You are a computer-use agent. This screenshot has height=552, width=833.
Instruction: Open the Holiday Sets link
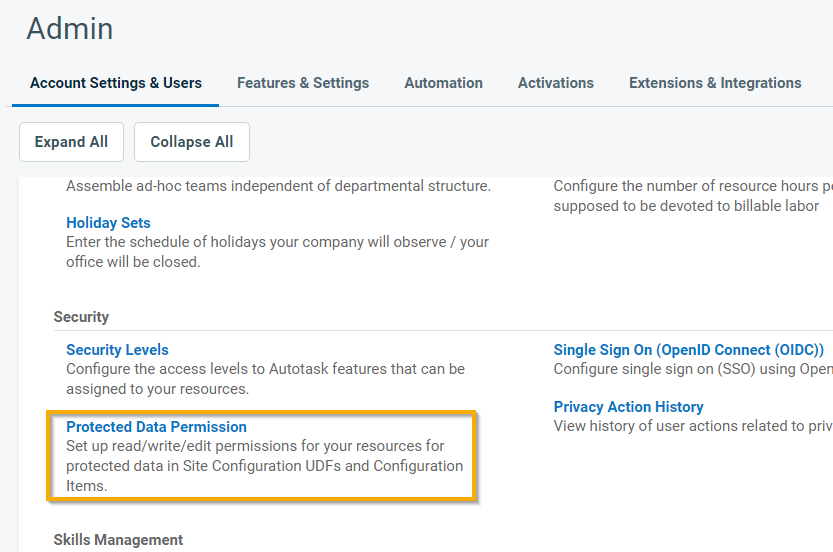(108, 223)
